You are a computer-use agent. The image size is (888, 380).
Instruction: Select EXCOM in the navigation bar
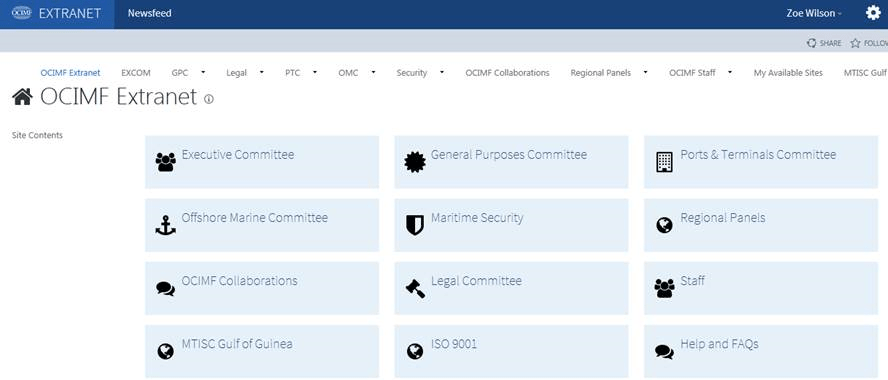[136, 72]
